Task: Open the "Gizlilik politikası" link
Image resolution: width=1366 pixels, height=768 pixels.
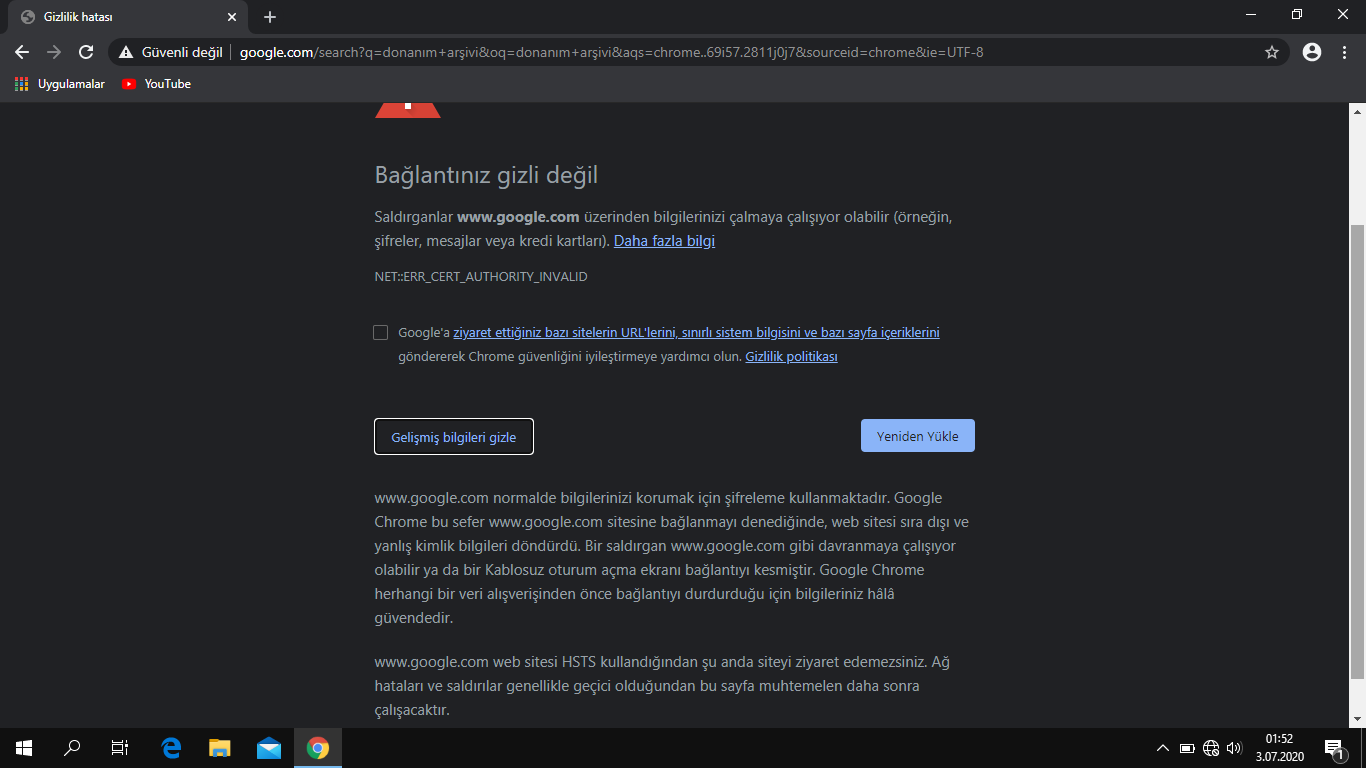Action: [x=791, y=357]
